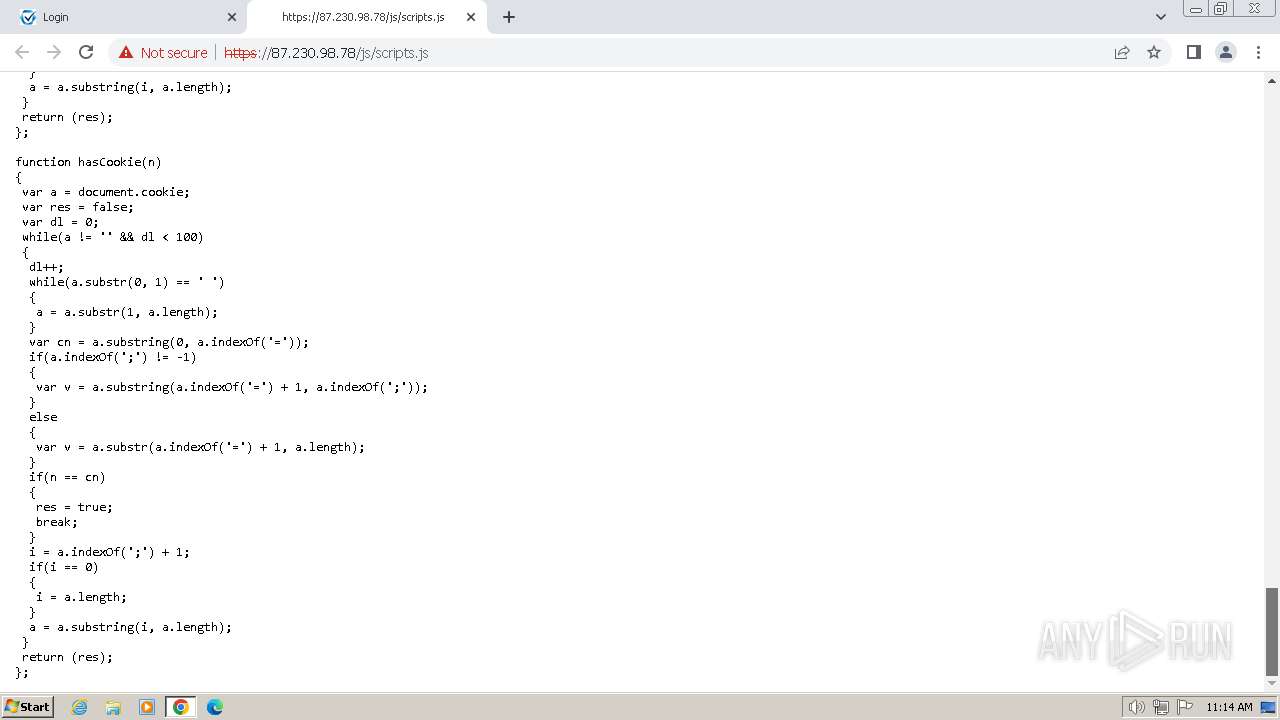Open Chrome's three-dot menu
1280x720 pixels.
(1258, 52)
